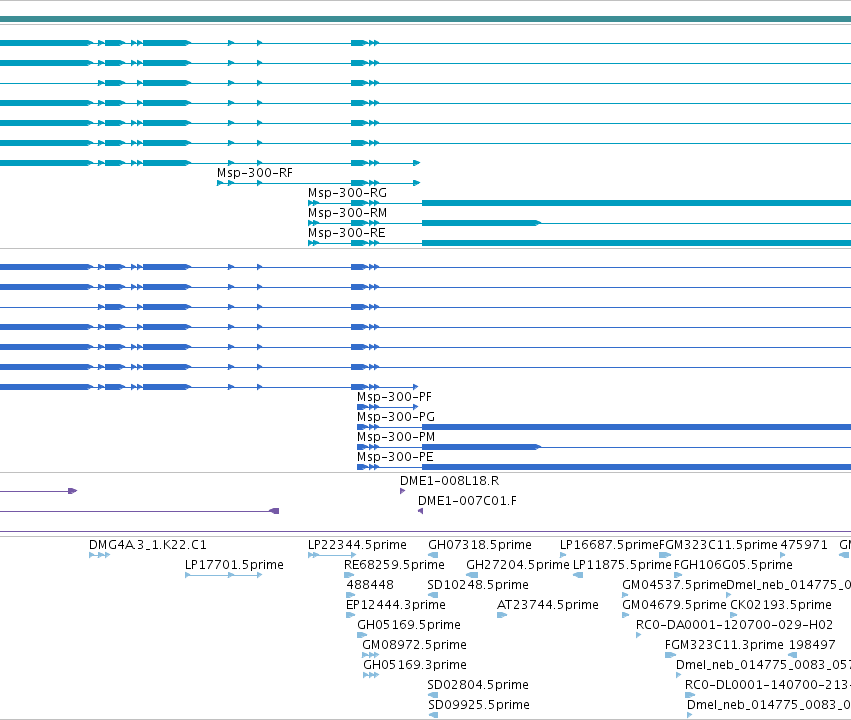Click the Msp-300-PE thick coding bar
The image size is (851, 720).
(637, 467)
